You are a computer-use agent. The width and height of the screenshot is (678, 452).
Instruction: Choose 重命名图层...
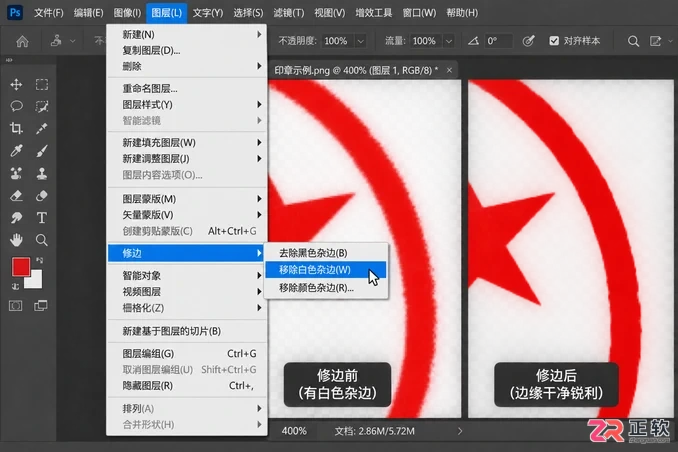(187, 89)
